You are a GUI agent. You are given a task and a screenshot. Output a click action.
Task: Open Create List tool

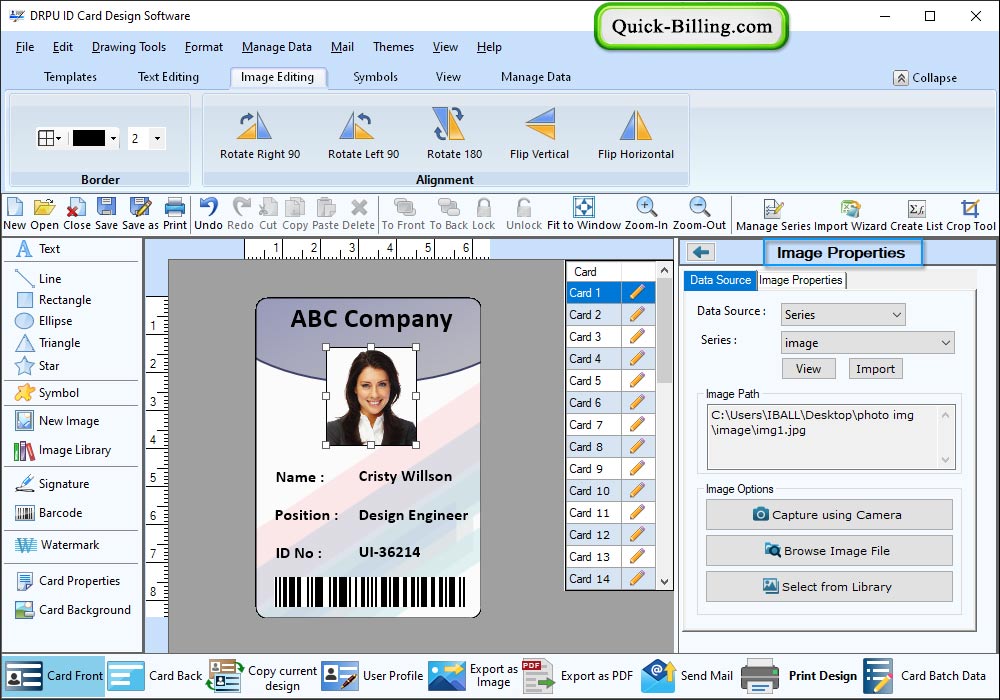coord(916,215)
